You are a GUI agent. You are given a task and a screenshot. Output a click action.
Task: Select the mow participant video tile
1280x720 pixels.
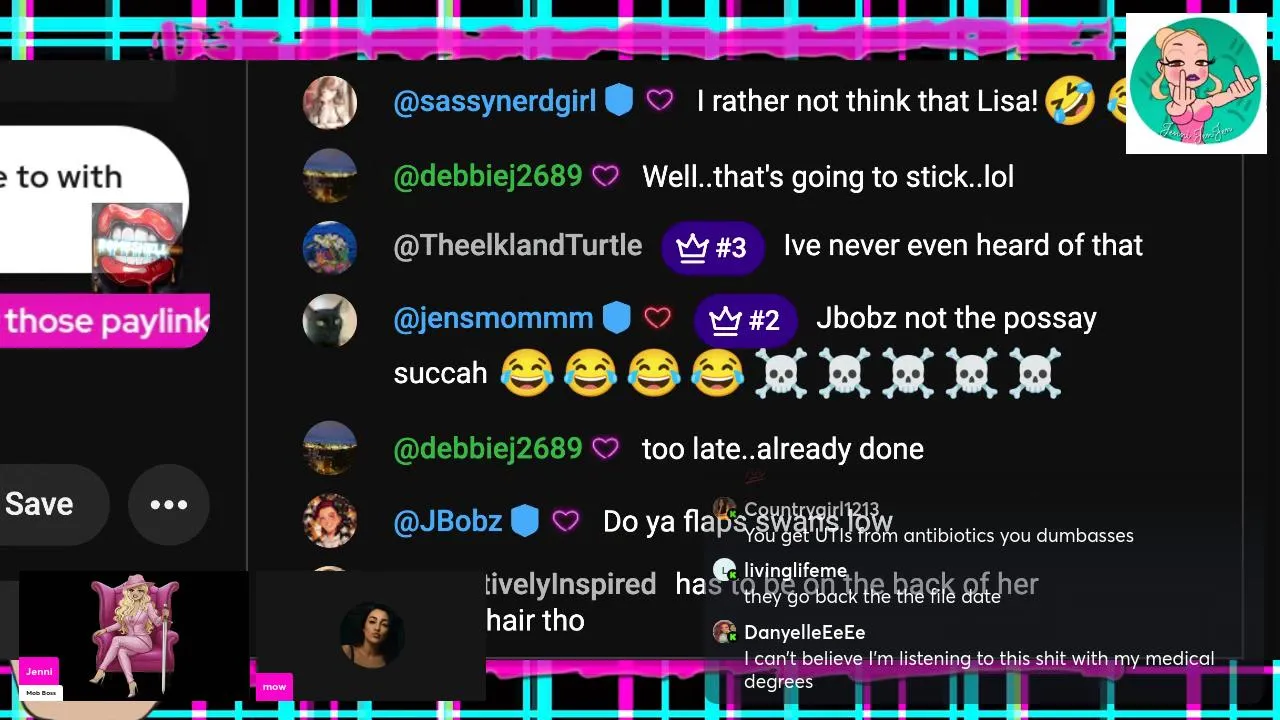coord(371,636)
